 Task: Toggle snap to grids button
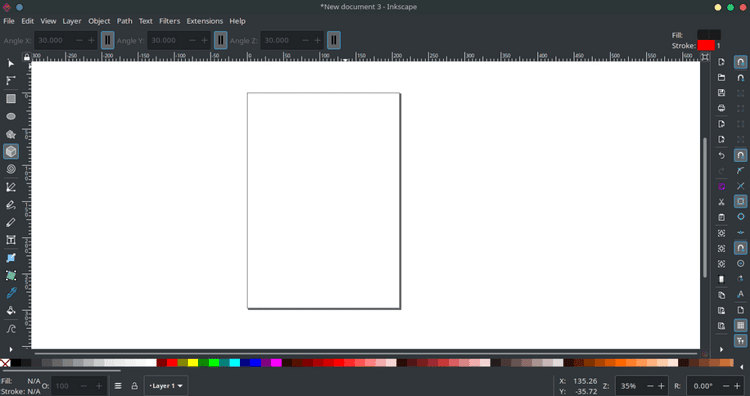tap(740, 325)
